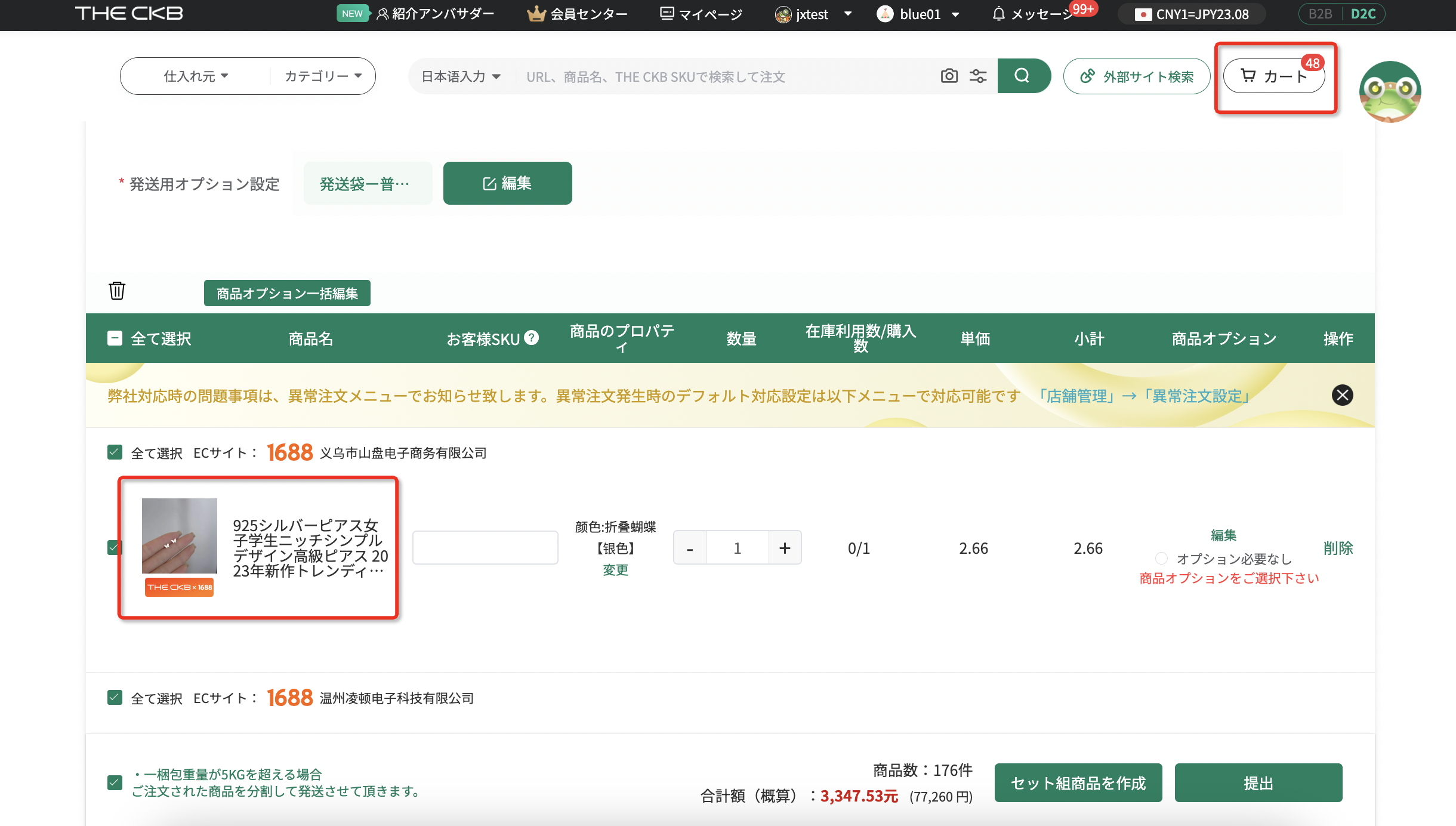This screenshot has height=826, width=1456.
Task: Open the カテゴリー dropdown
Action: [x=323, y=76]
